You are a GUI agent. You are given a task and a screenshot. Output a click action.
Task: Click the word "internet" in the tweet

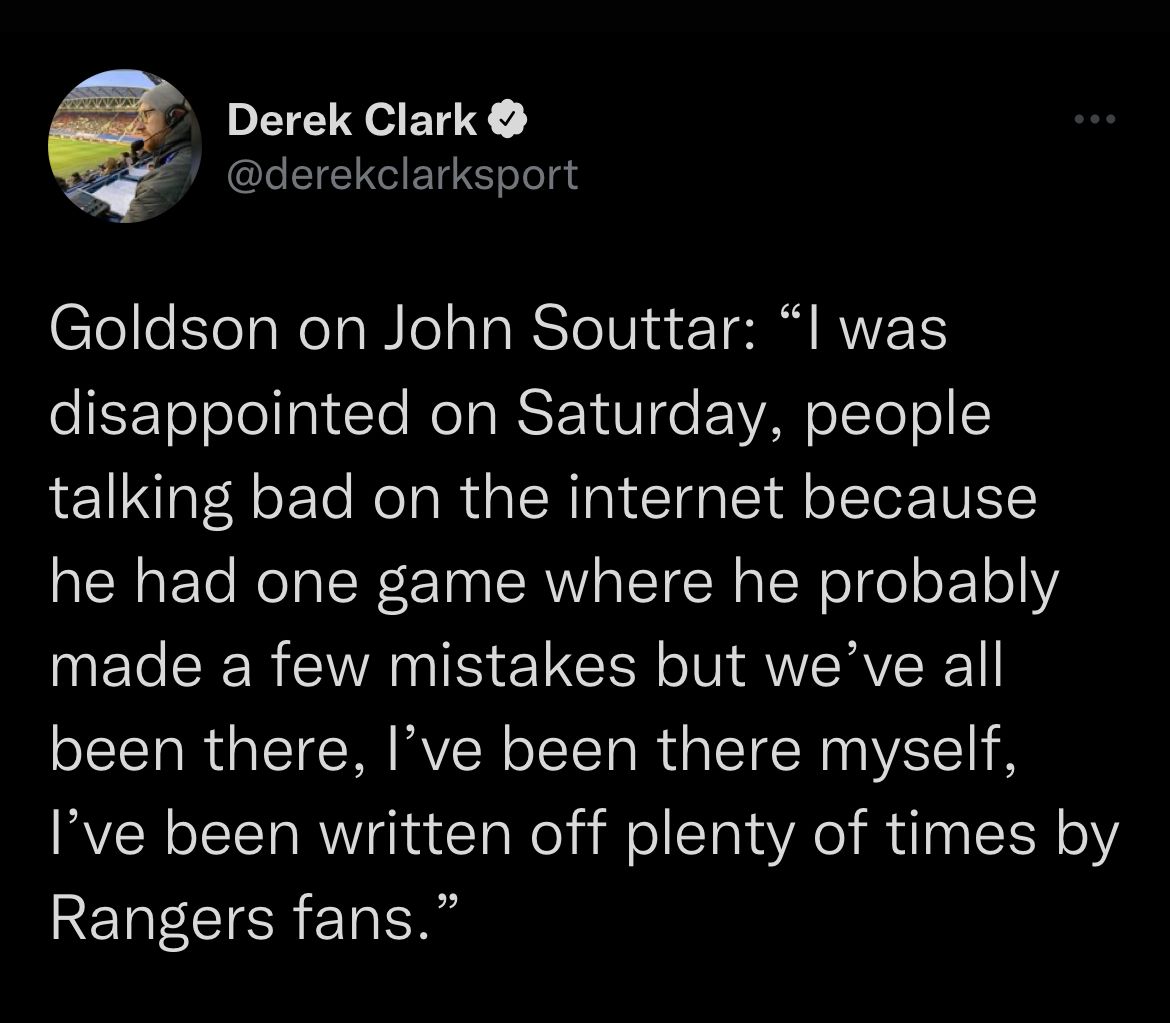click(x=675, y=498)
